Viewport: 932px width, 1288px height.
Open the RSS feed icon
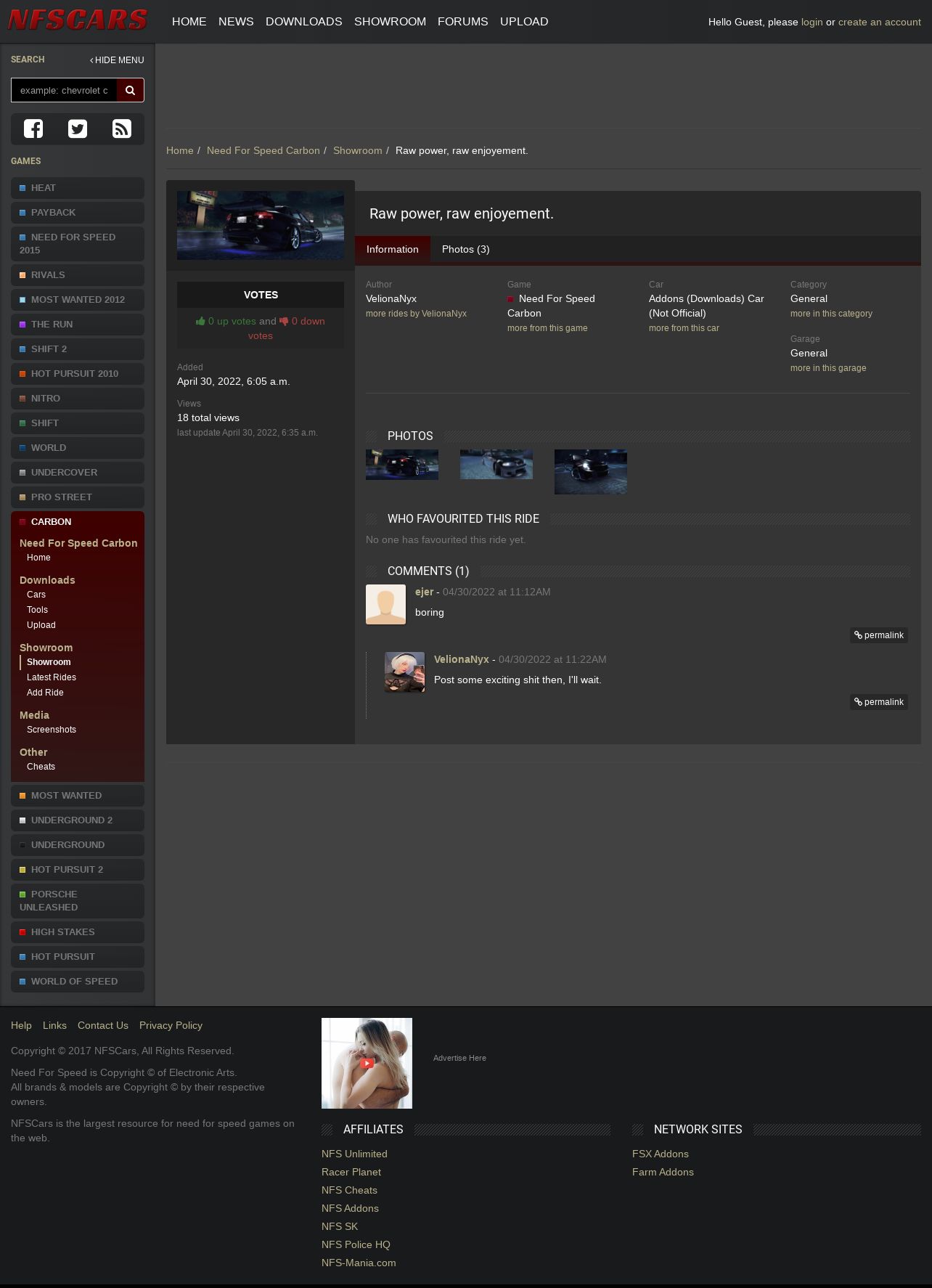tap(122, 129)
